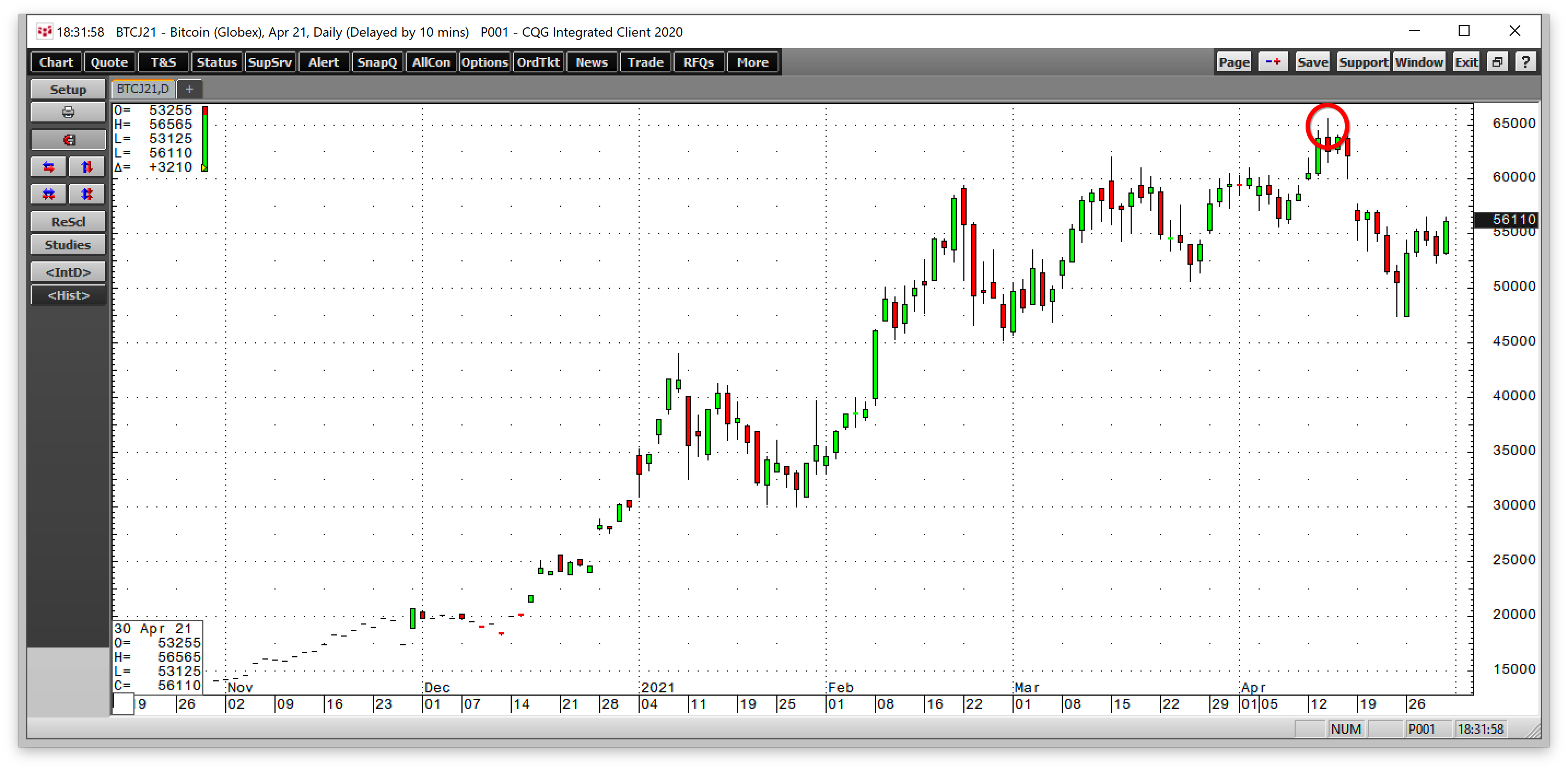Add a new chart tab with plus

click(x=190, y=90)
